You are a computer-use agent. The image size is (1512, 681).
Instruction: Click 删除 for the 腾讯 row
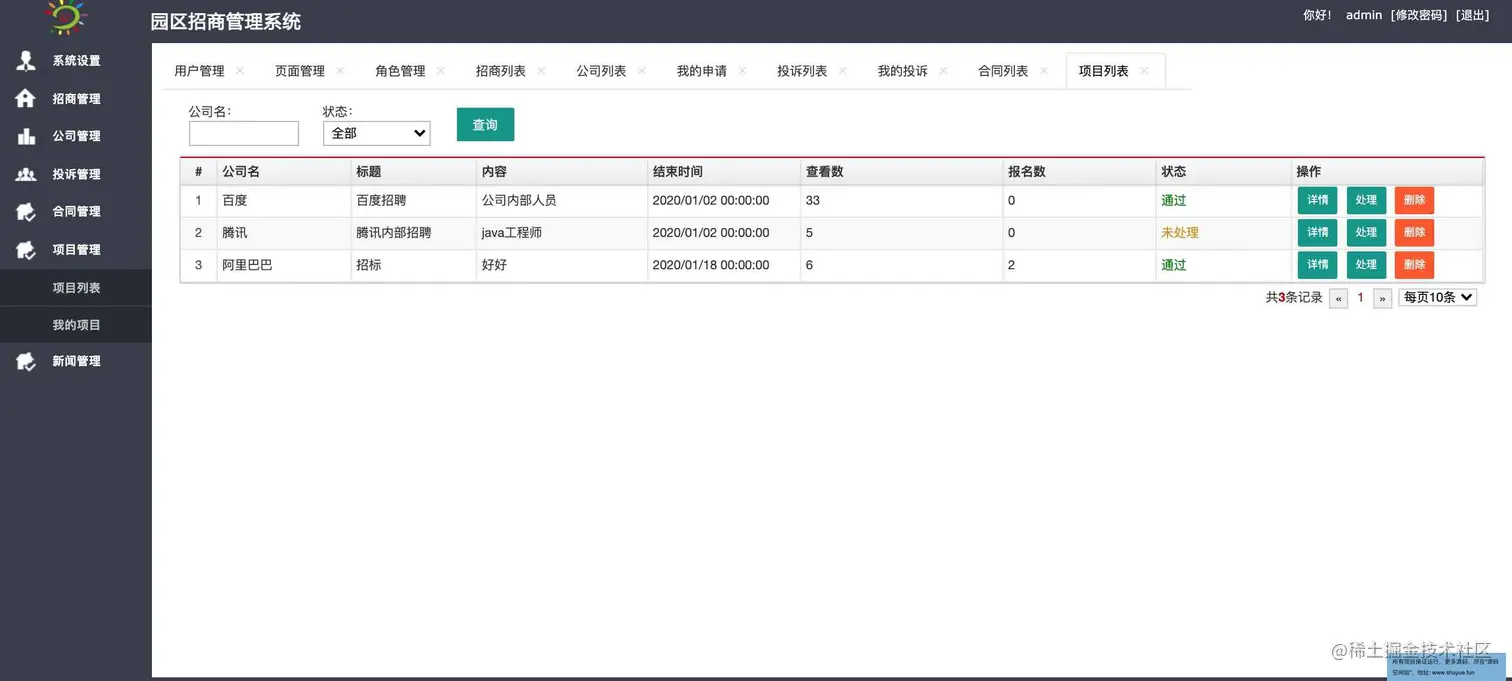coord(1414,232)
